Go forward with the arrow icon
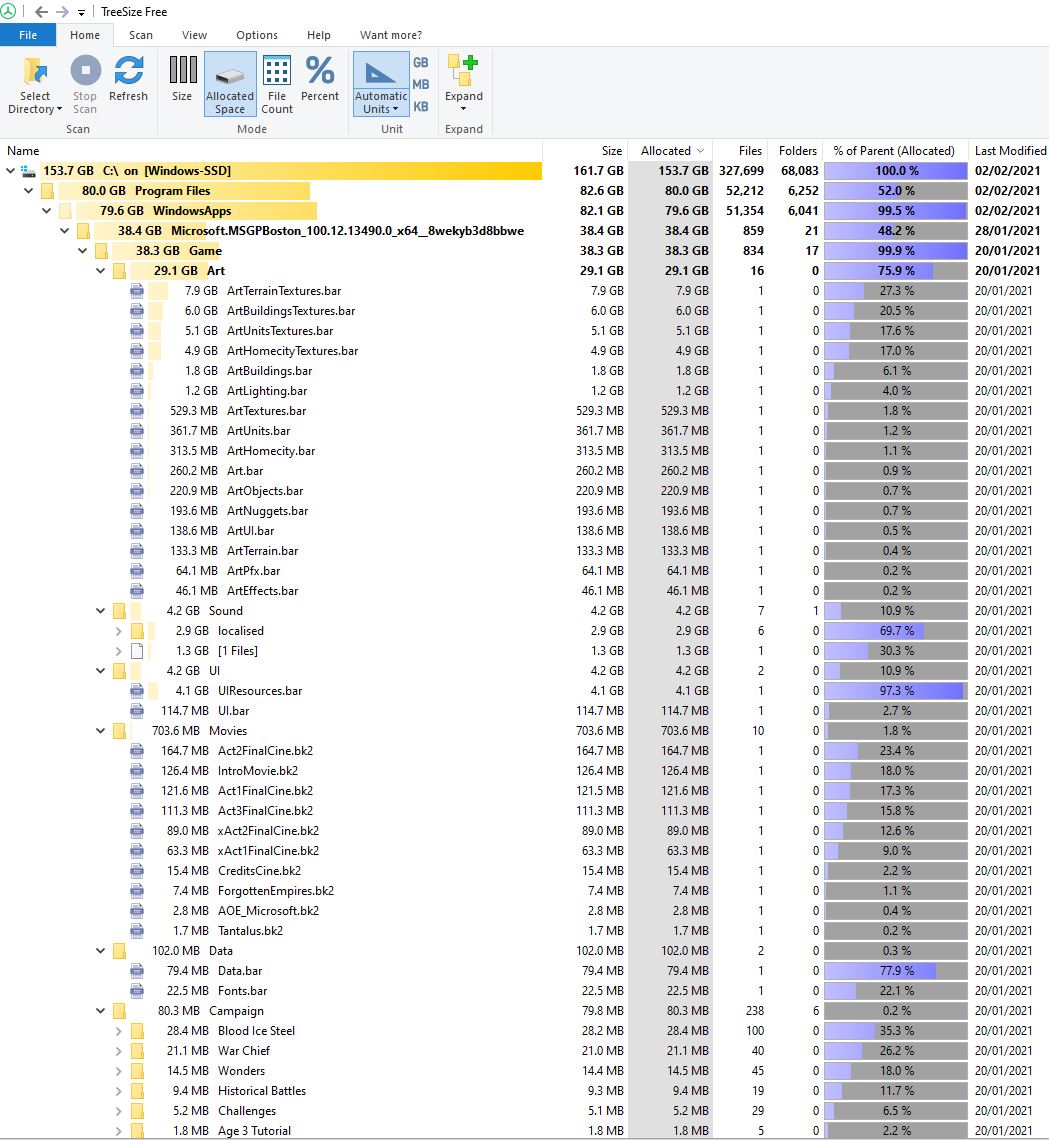 [63, 12]
